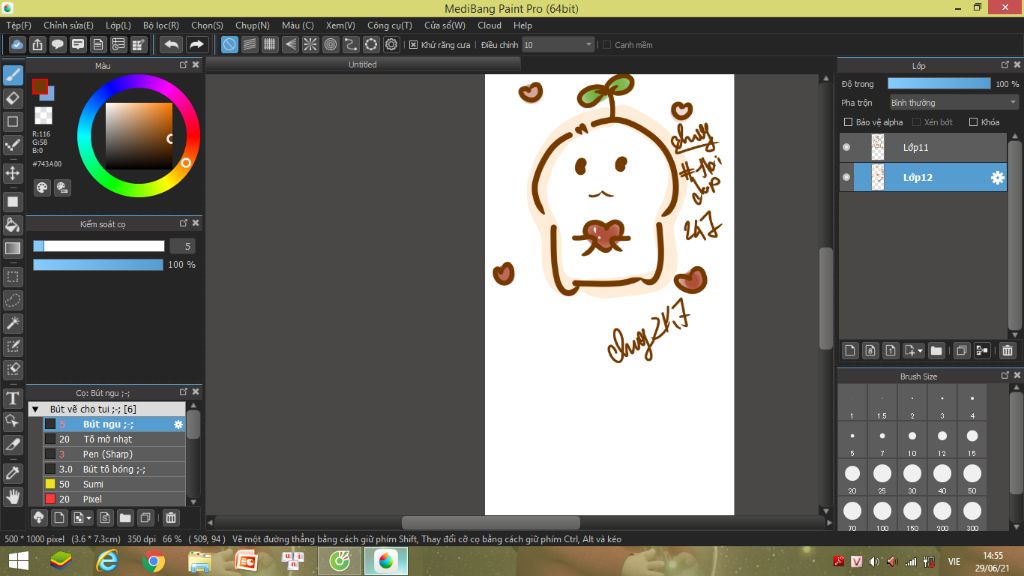Viewport: 1024px width, 576px height.
Task: Toggle the Khử răng cưa anti-aliasing checkbox
Action: coord(413,45)
